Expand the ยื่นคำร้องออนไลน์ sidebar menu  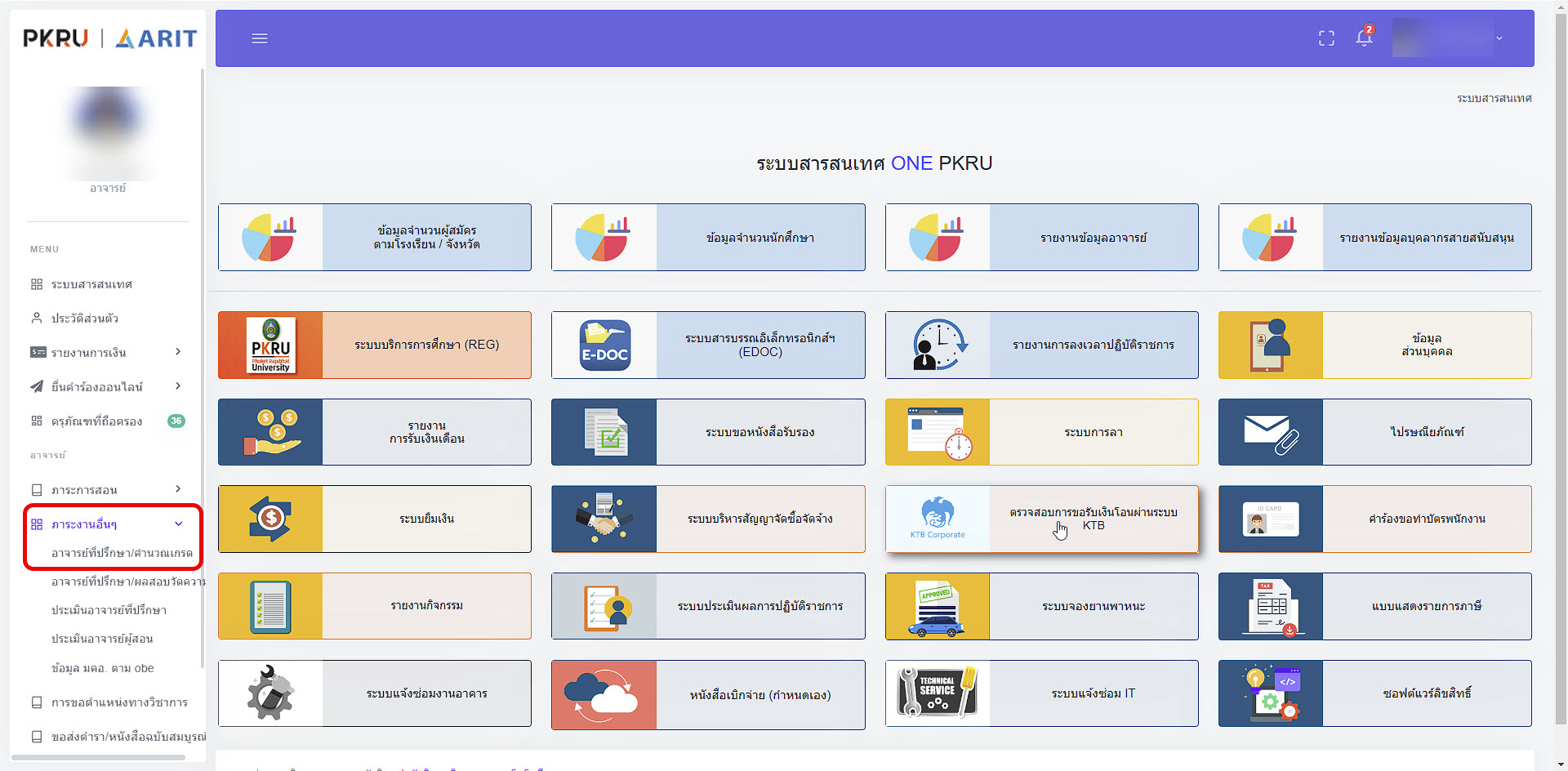pos(107,387)
